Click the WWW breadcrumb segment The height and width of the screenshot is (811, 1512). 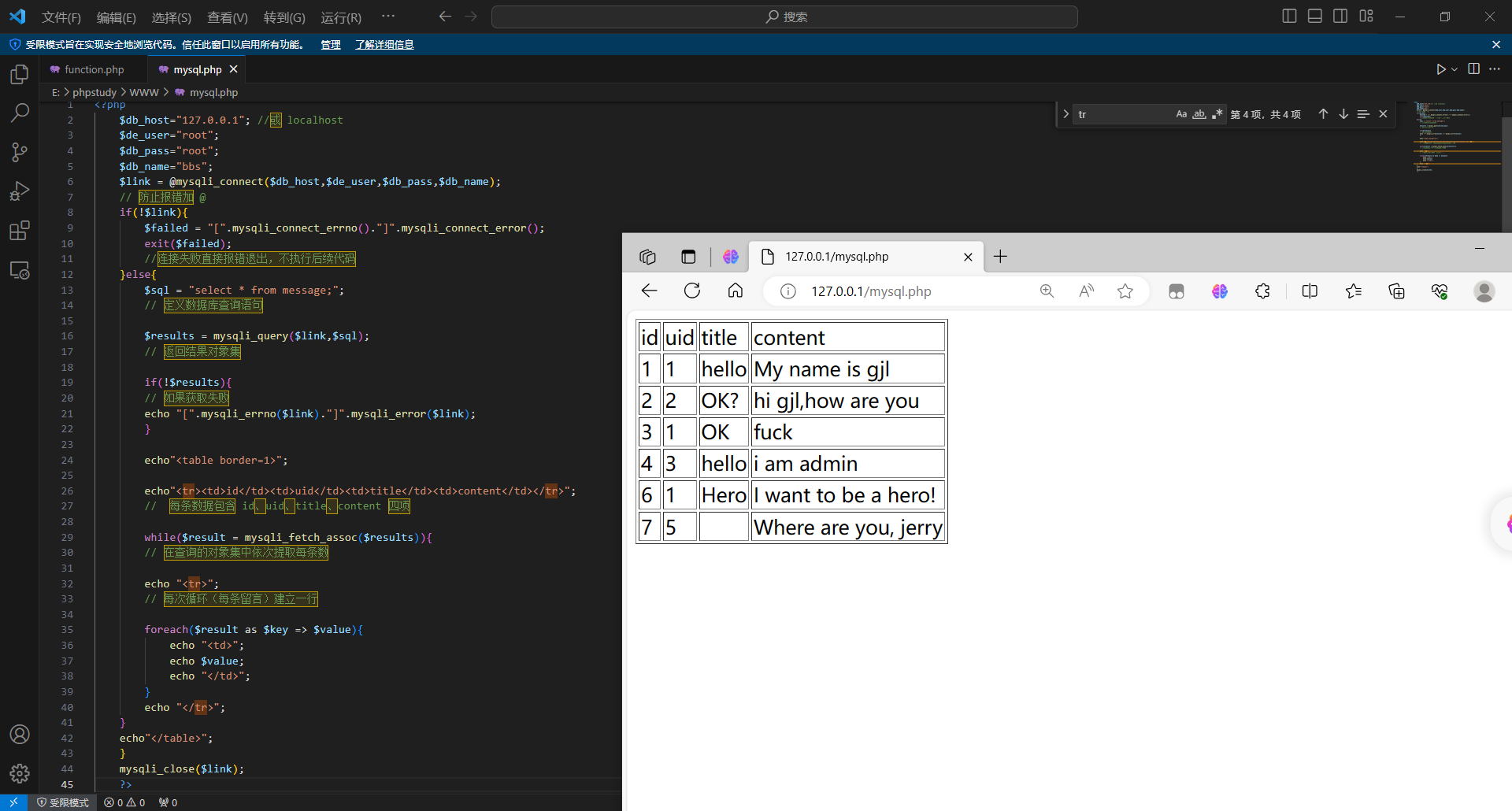point(144,92)
